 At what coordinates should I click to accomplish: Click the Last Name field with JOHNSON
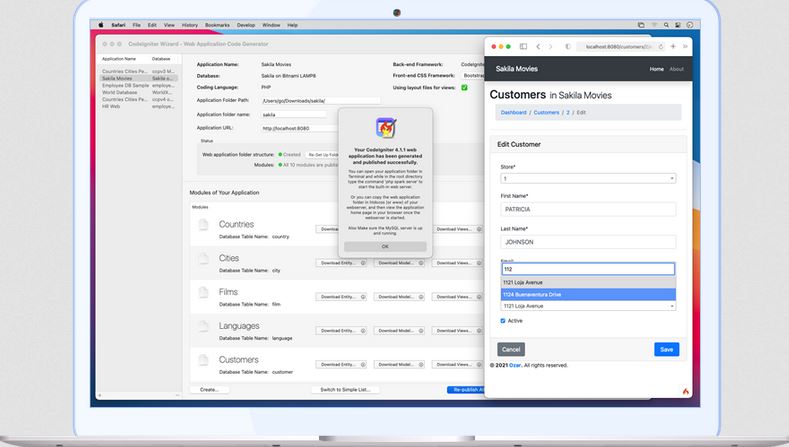[588, 242]
